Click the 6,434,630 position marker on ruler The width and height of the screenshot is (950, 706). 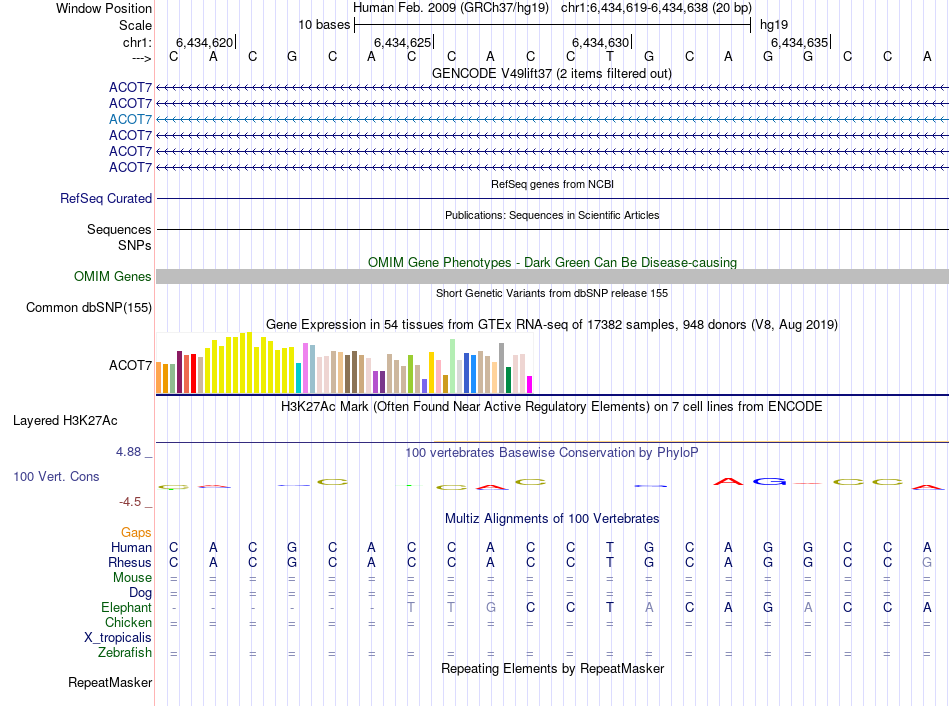[601, 42]
